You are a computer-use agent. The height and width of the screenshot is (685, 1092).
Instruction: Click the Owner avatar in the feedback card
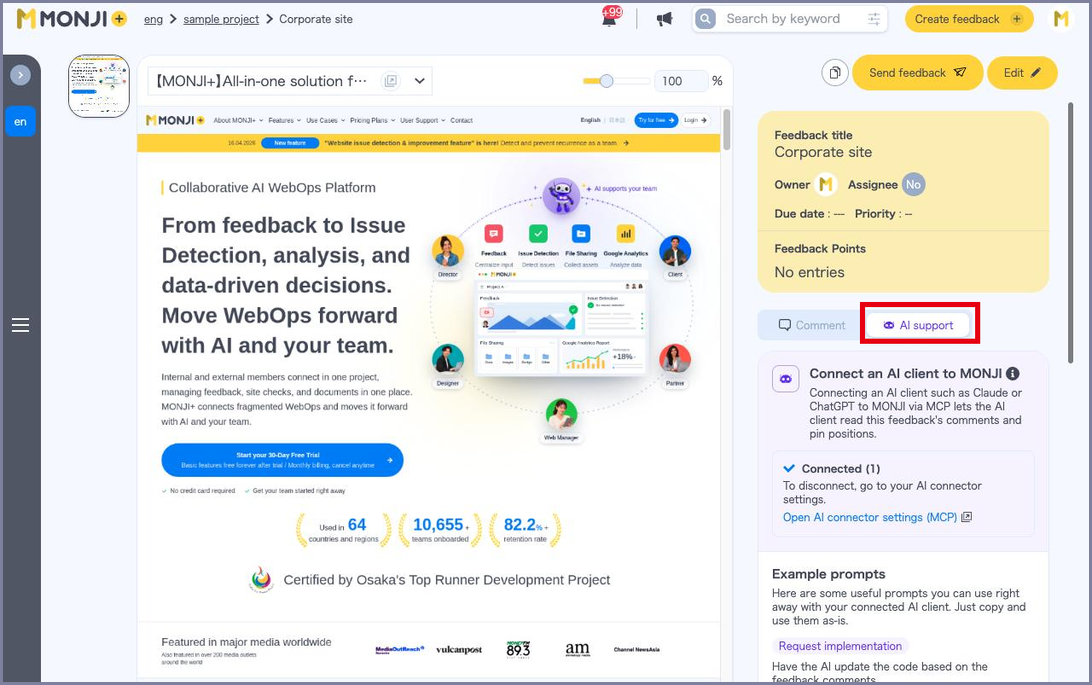tap(825, 184)
